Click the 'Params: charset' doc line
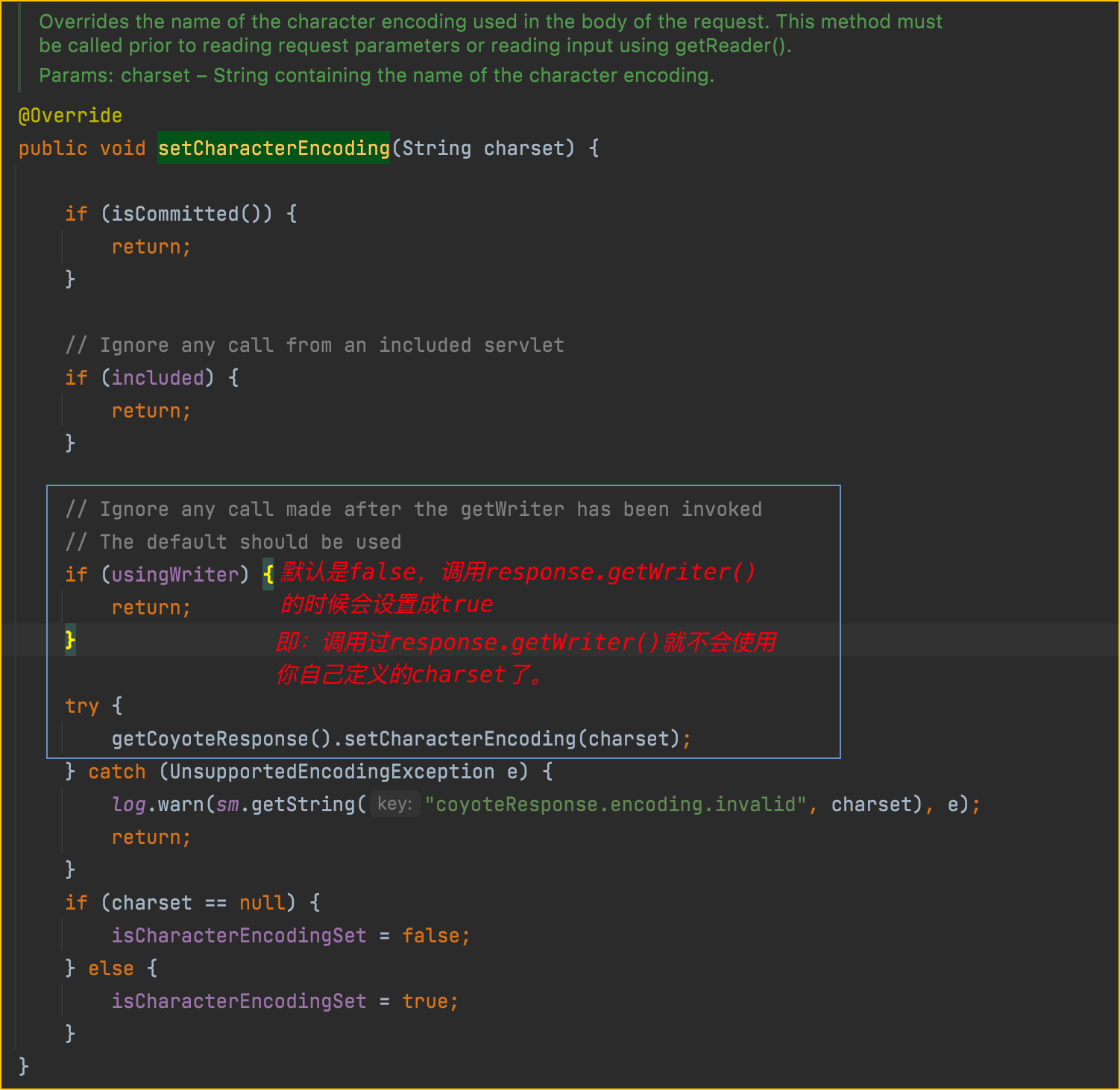This screenshot has height=1090, width=1120. 377,75
